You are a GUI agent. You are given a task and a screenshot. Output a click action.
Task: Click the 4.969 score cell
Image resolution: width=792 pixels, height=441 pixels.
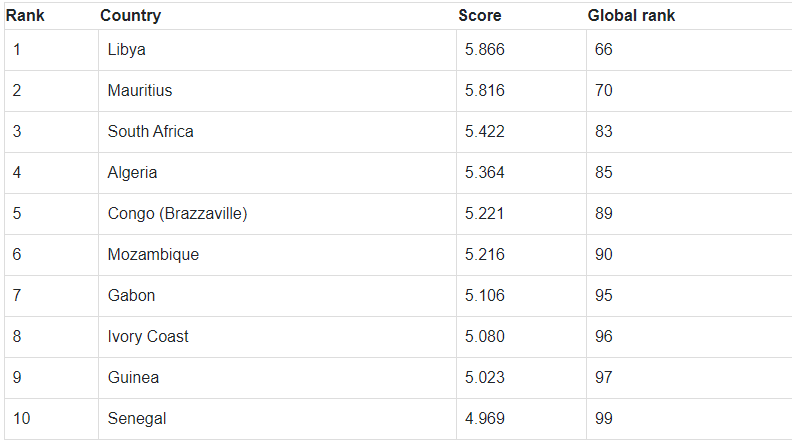coord(485,419)
